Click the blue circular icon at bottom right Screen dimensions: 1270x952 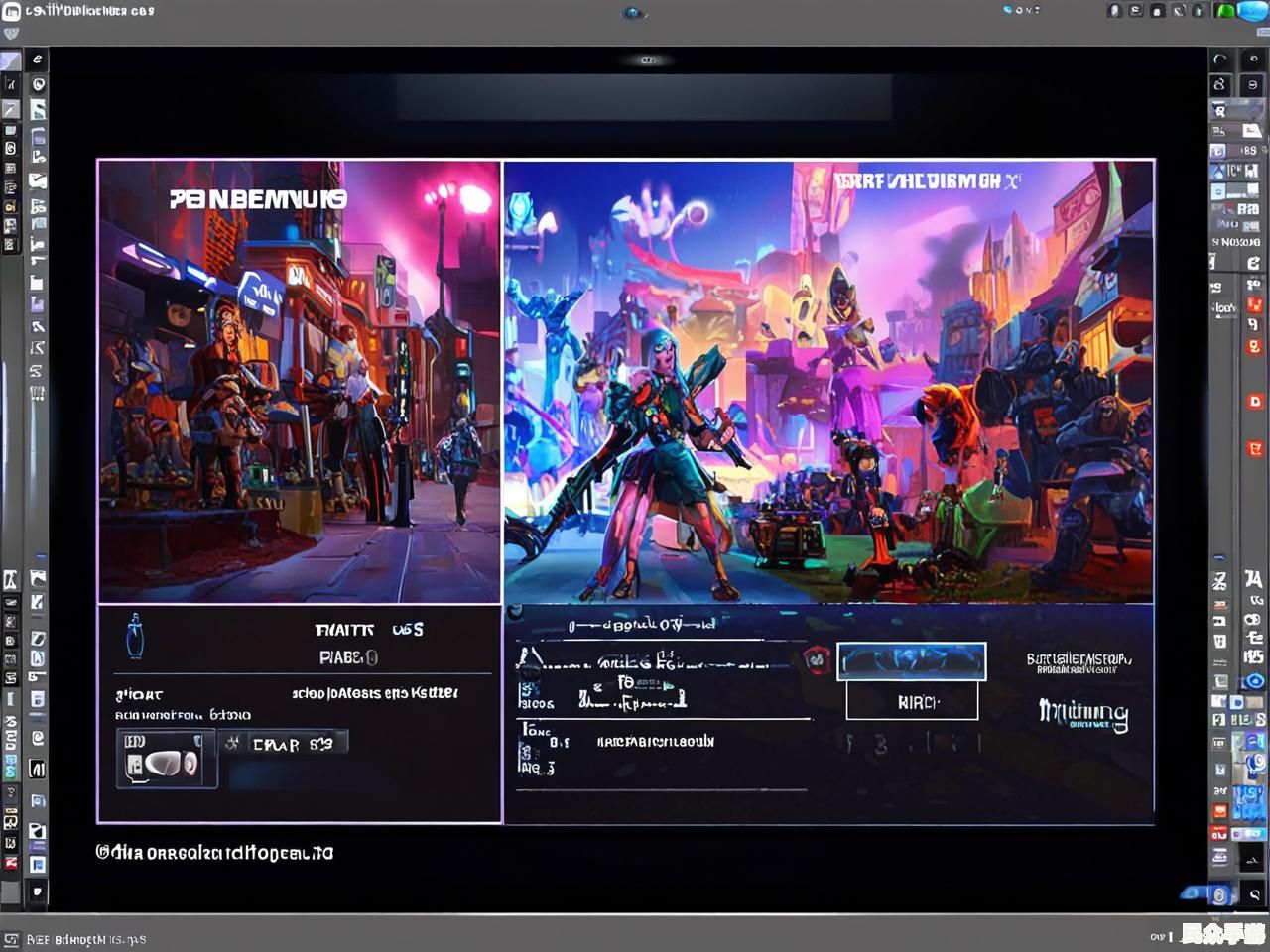[x=1218, y=894]
